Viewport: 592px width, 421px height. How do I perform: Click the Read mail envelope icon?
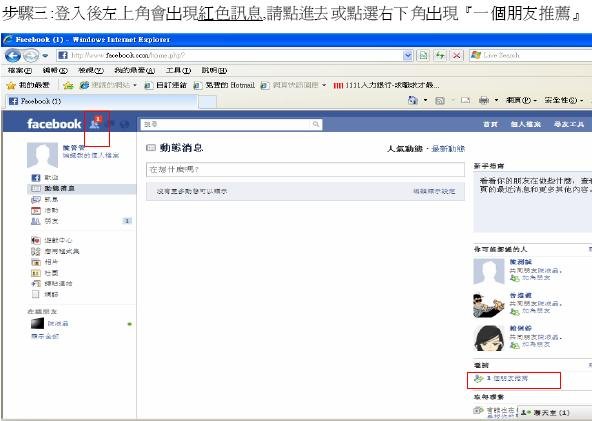tap(465, 100)
